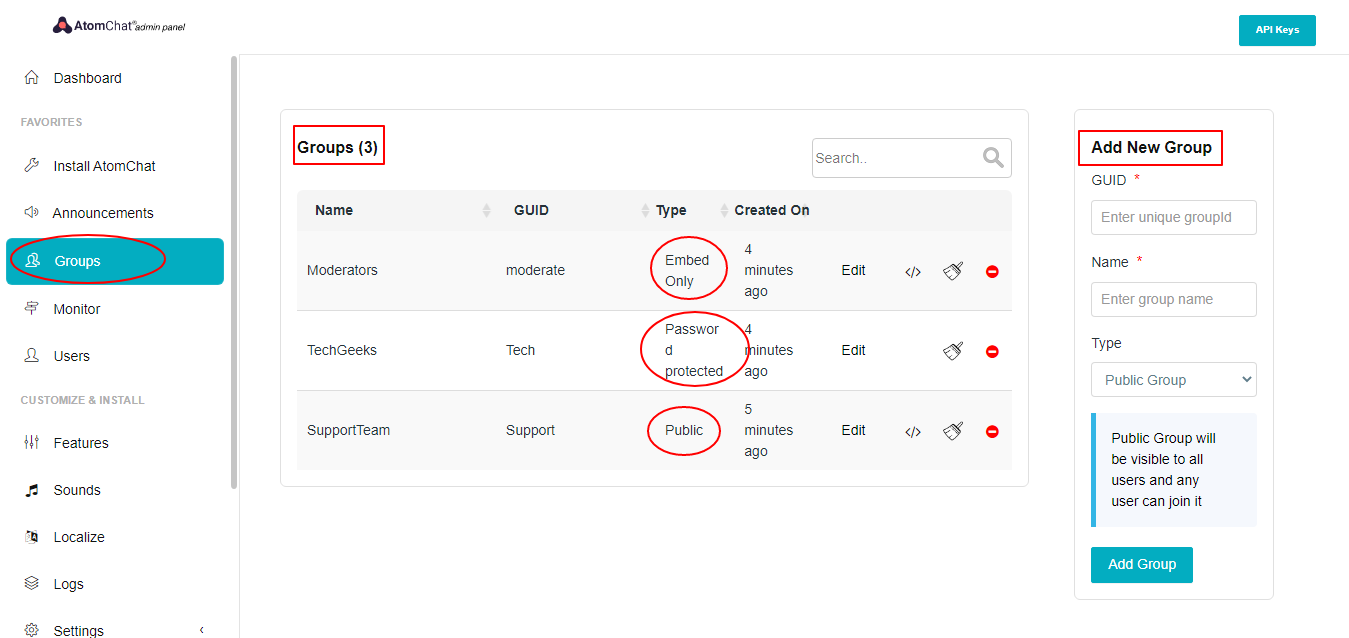Edit the TechGeeks group
Viewport: 1349px width, 638px height.
click(x=853, y=350)
